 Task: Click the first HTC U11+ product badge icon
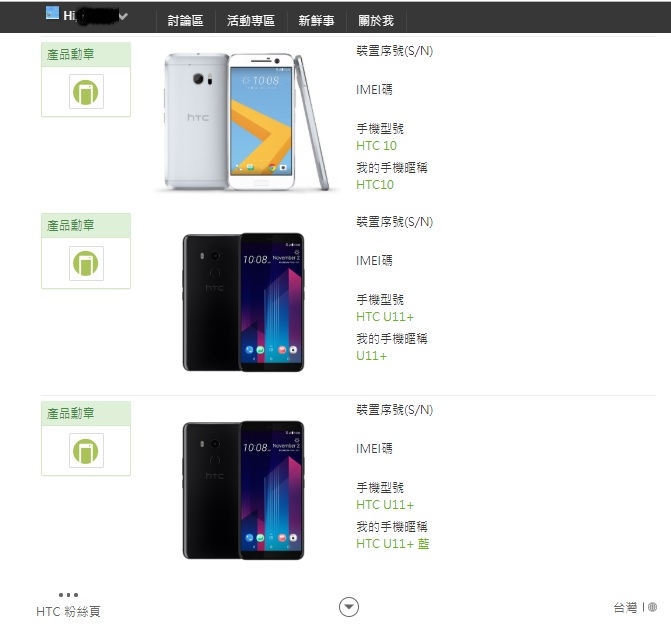click(x=86, y=263)
